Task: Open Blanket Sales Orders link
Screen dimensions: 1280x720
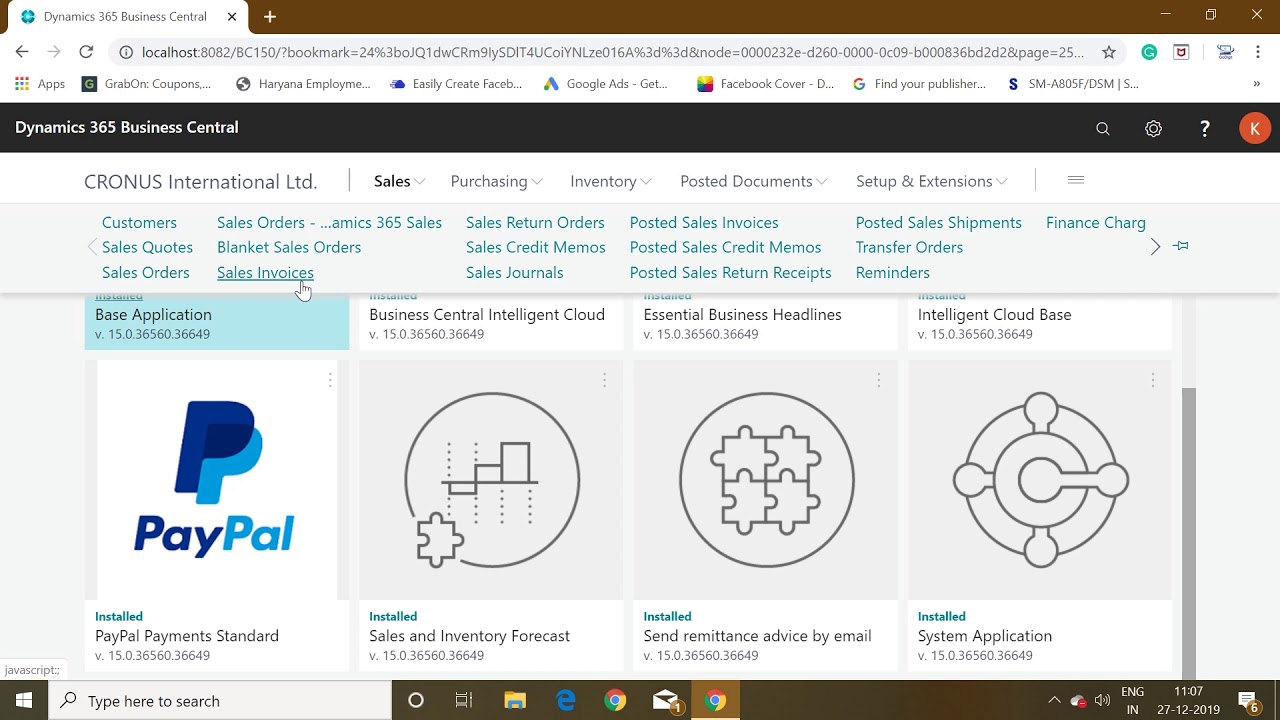Action: point(289,247)
